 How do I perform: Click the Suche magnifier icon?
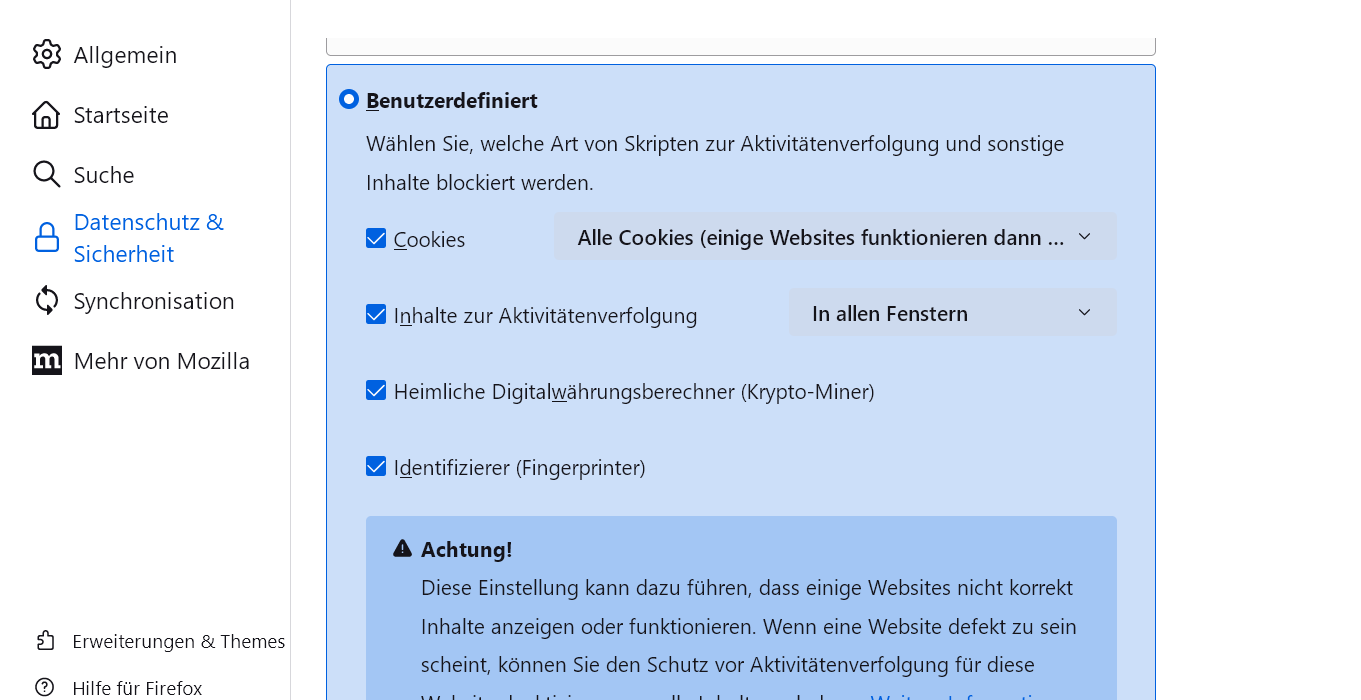(47, 175)
